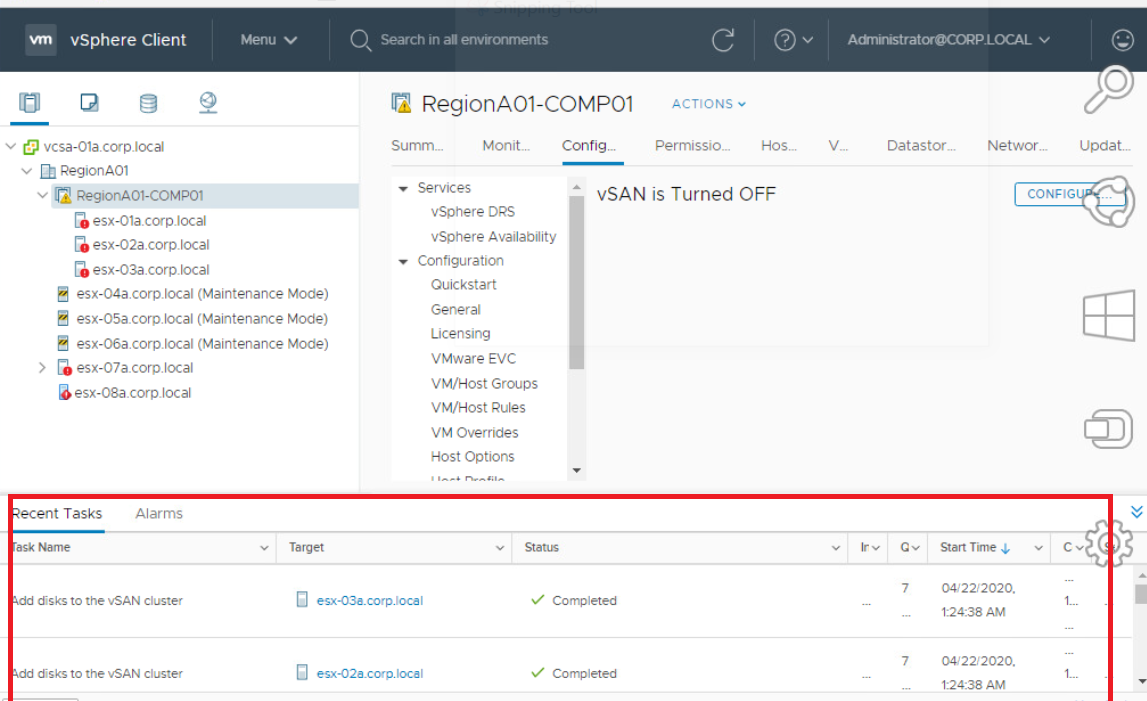Image resolution: width=1147 pixels, height=701 pixels.
Task: Select VM/Host Groups item
Action: click(x=484, y=383)
